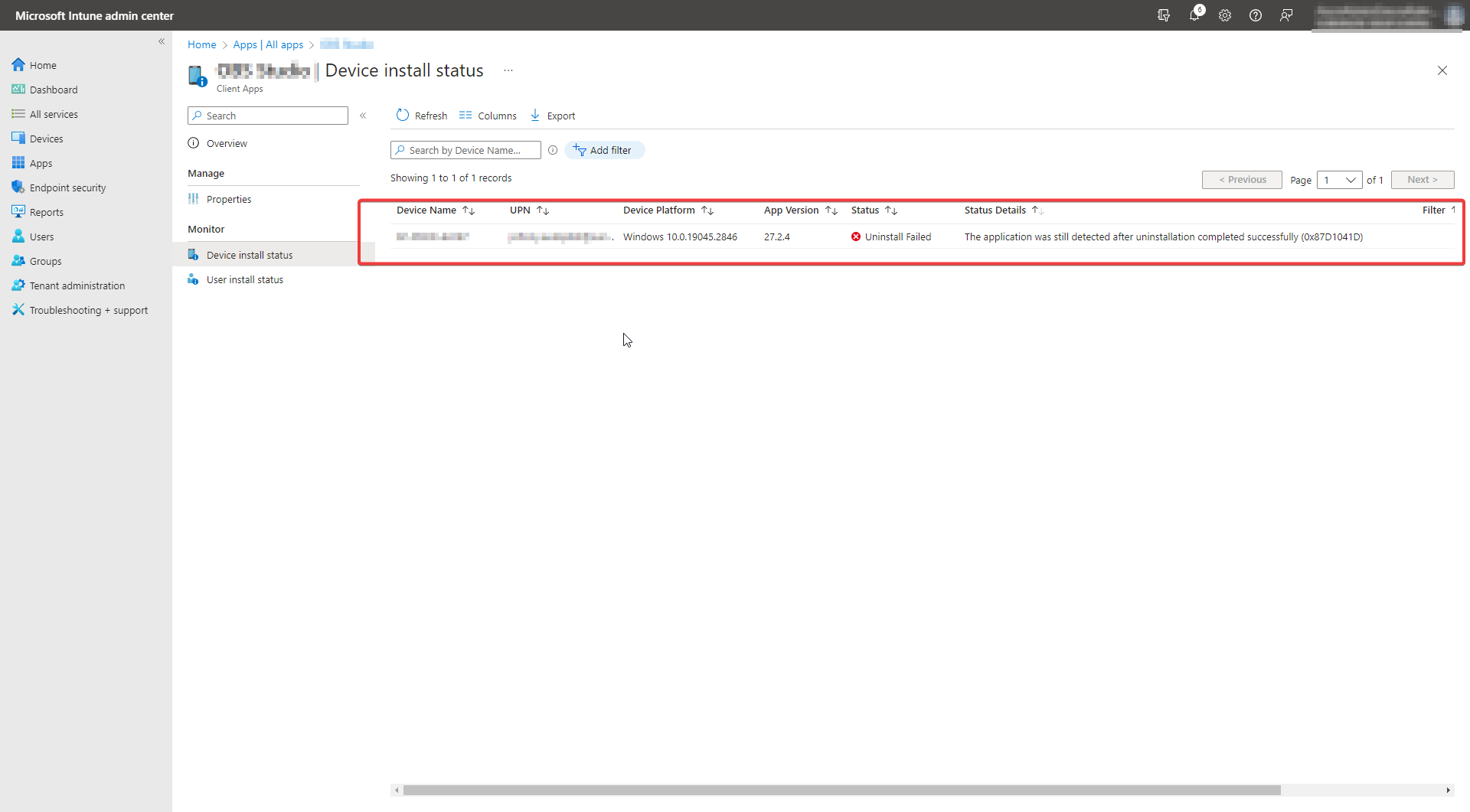
Task: Open the Columns picker
Action: (488, 115)
